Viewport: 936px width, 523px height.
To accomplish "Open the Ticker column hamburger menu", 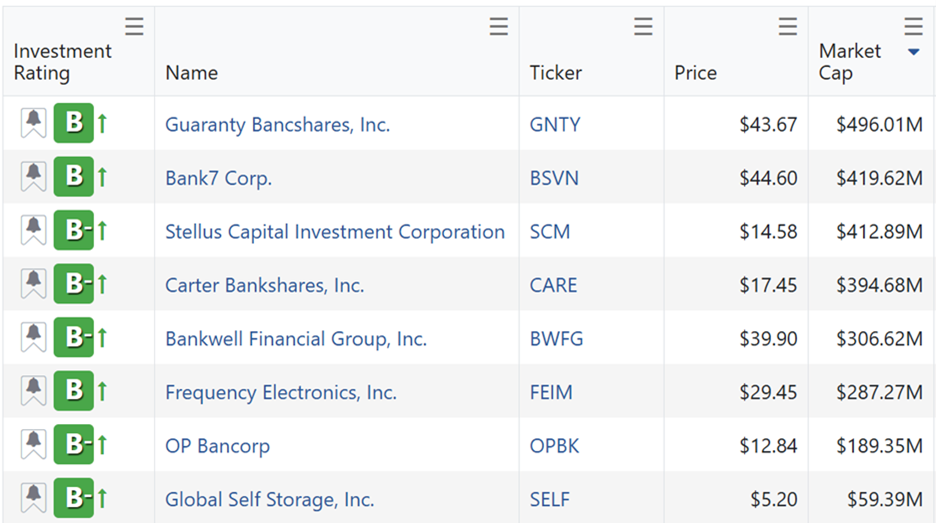I will pyautogui.click(x=643, y=26).
